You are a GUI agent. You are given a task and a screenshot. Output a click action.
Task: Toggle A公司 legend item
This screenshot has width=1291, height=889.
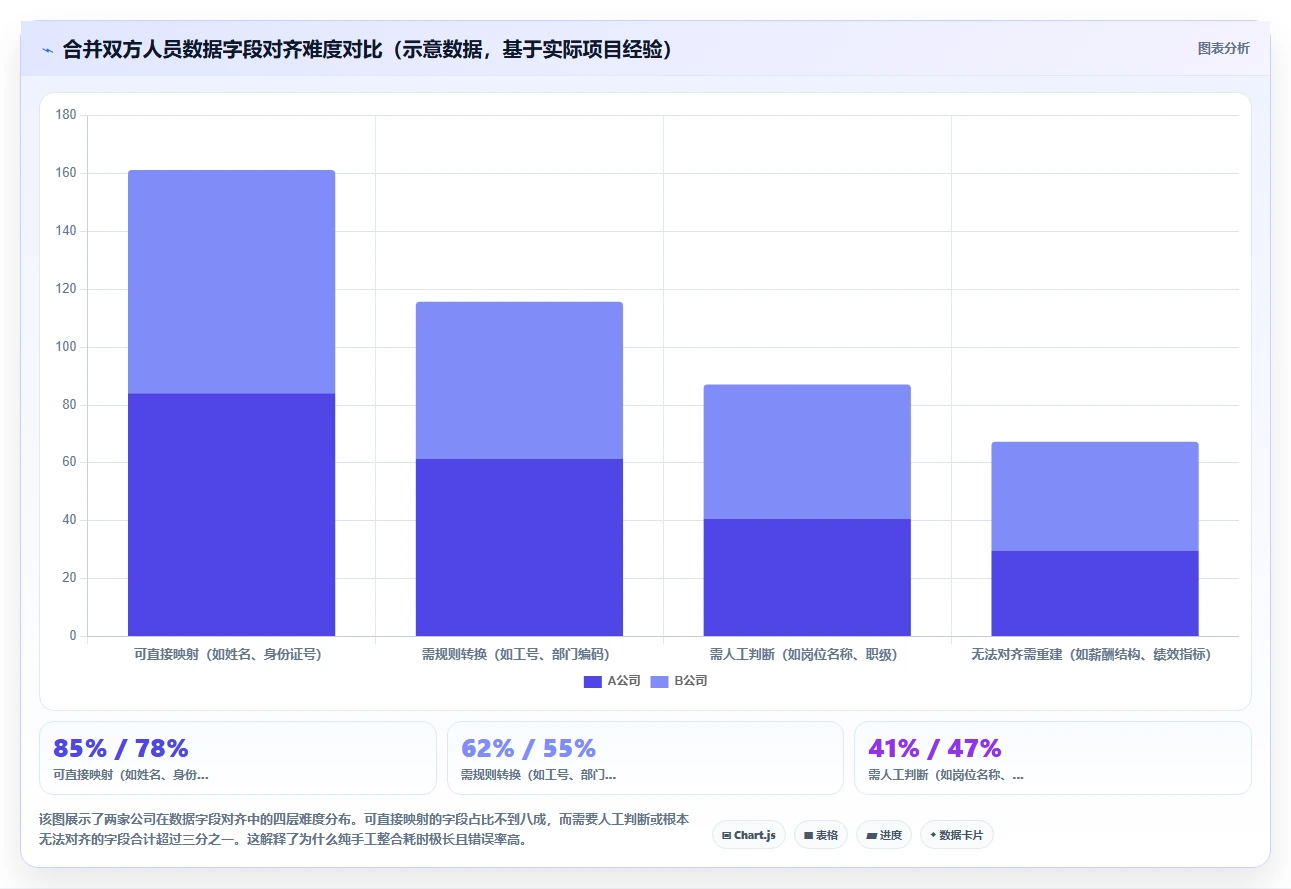click(x=612, y=681)
